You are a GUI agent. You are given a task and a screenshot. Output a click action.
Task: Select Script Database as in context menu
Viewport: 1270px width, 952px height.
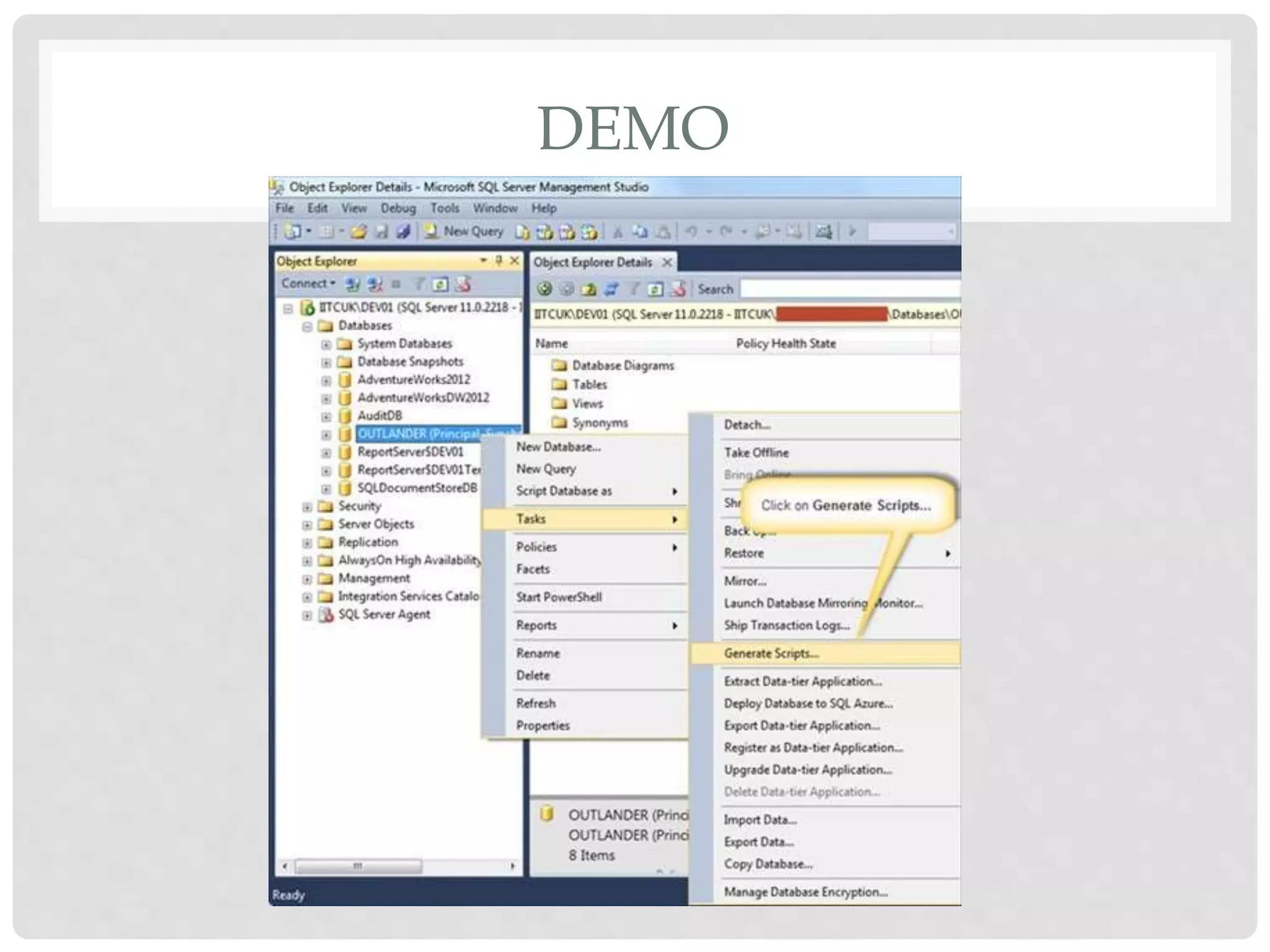[585, 491]
